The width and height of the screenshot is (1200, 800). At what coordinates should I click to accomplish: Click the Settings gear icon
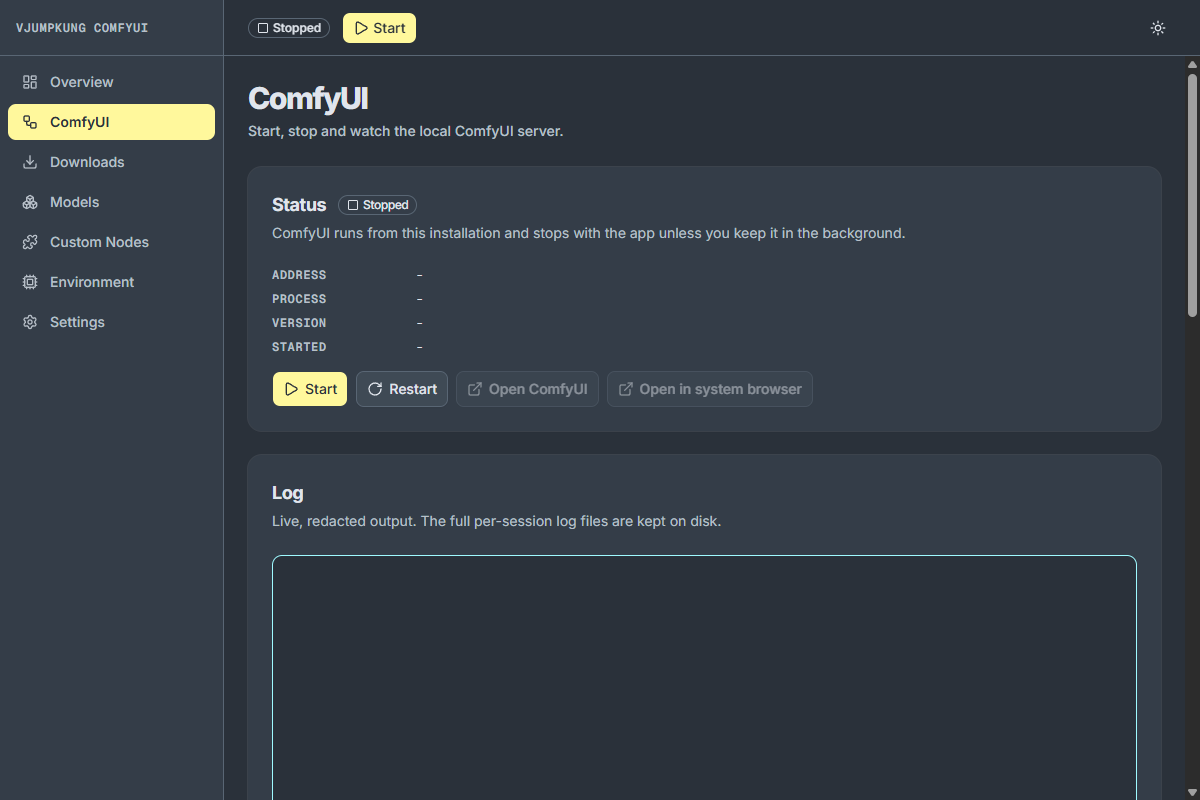click(x=30, y=322)
